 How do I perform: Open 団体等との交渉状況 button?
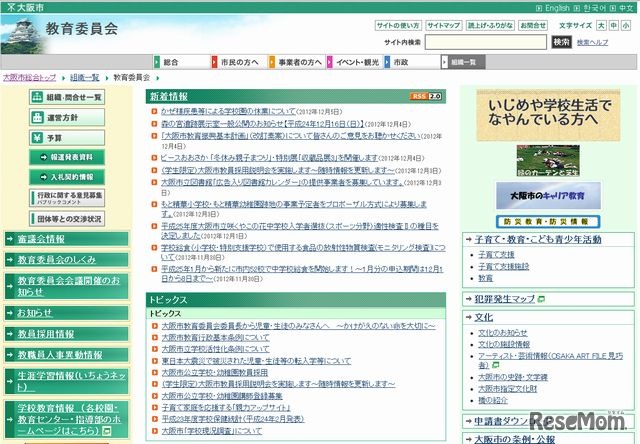pyautogui.click(x=67, y=219)
